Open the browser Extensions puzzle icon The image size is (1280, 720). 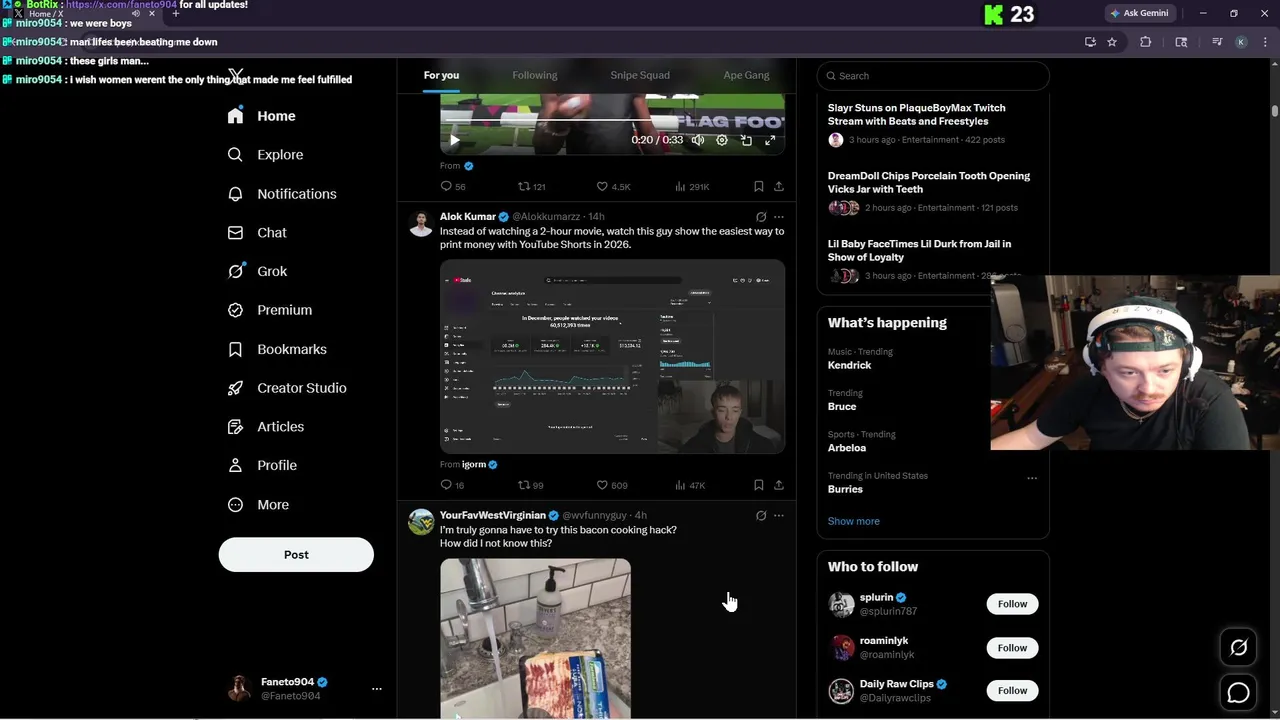tap(1146, 42)
